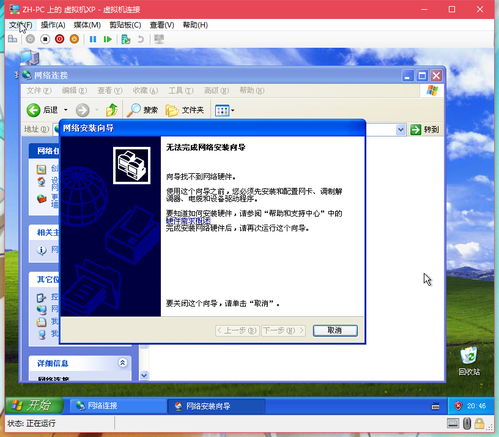The height and width of the screenshot is (437, 499).
Task: Expand the address bar dropdown
Action: click(400, 129)
